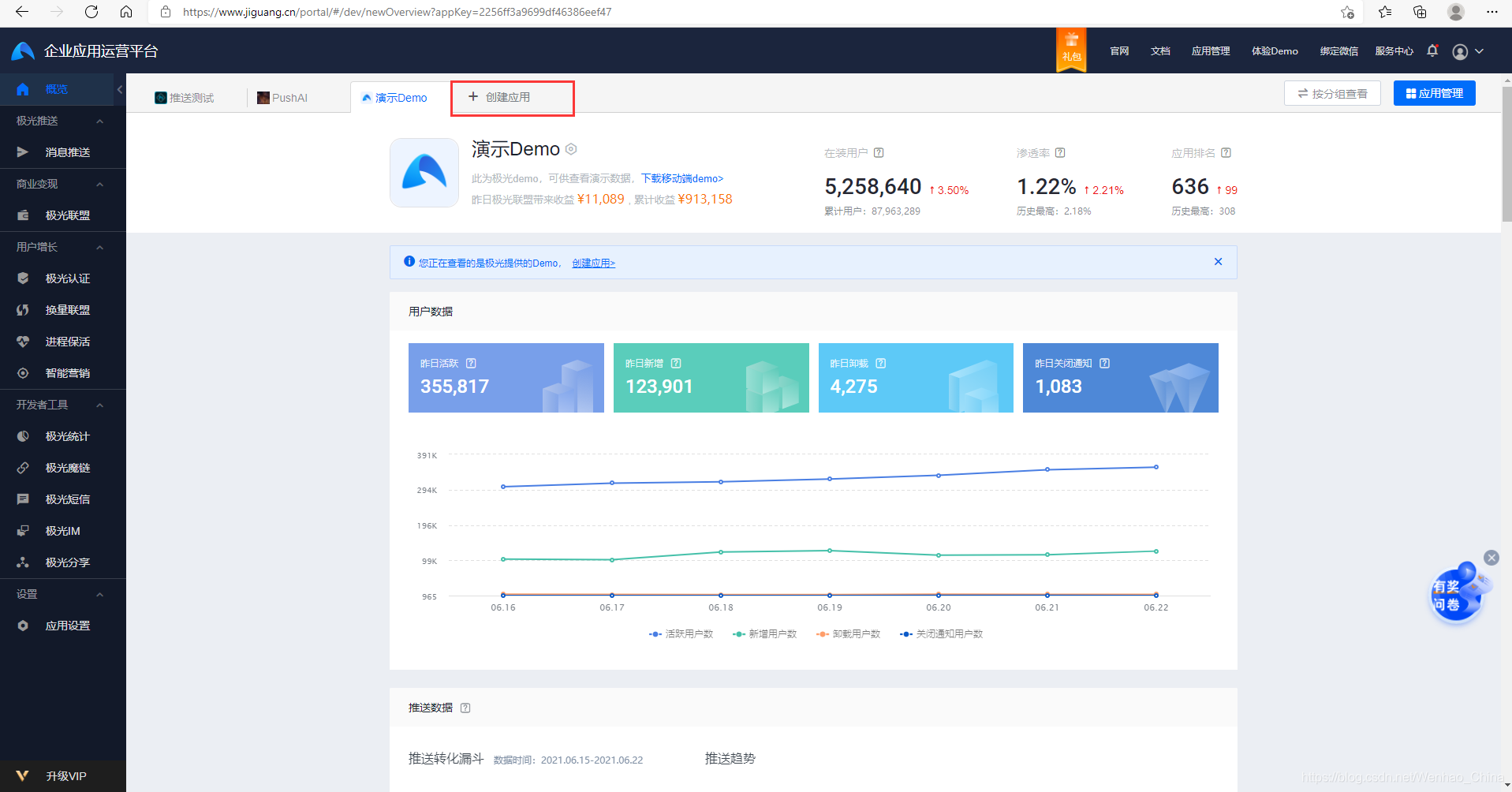Click help icon next to 在装用户
The height and width of the screenshot is (792, 1512).
[879, 153]
